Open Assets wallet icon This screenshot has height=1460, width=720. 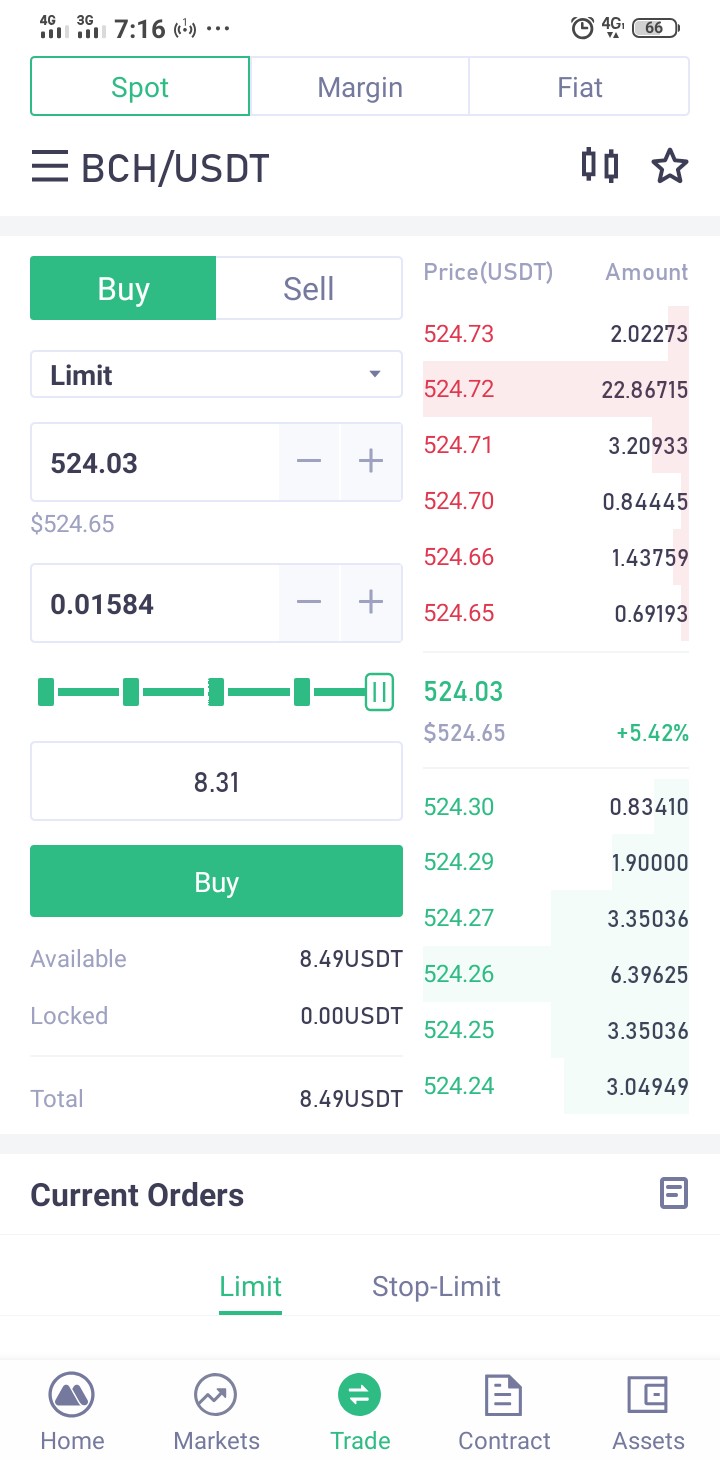click(648, 1412)
